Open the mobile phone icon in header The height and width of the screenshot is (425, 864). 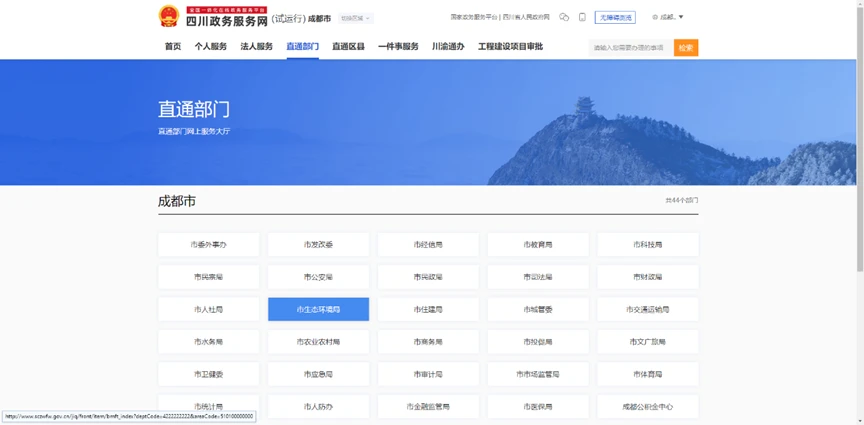[x=582, y=17]
